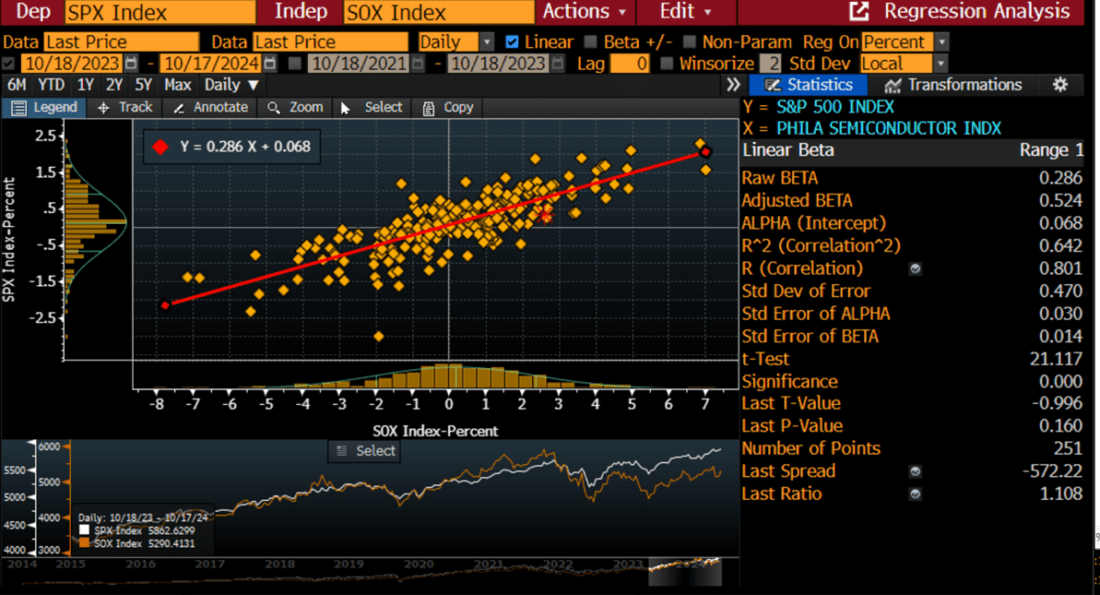Toggle the Linear checkbox
The height and width of the screenshot is (595, 1100).
point(512,42)
